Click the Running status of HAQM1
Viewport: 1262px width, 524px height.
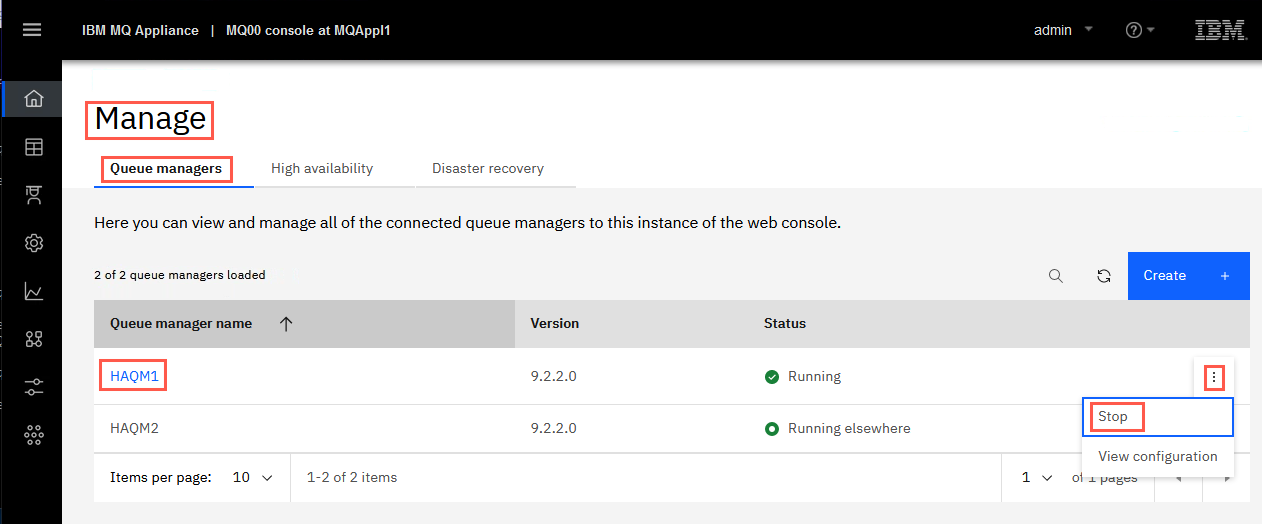pos(803,377)
